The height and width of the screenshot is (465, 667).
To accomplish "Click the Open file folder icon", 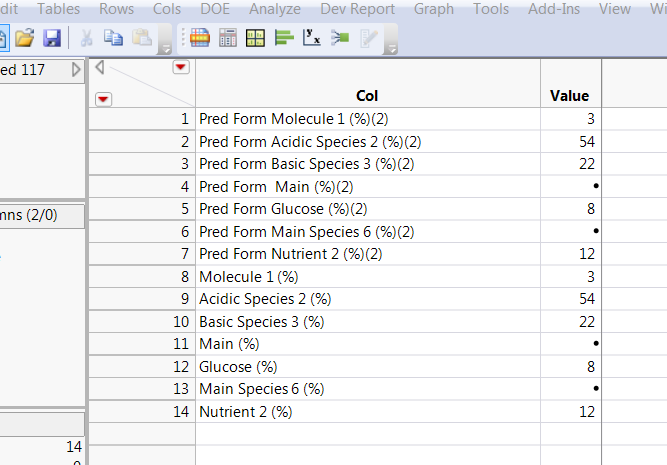I will point(25,38).
